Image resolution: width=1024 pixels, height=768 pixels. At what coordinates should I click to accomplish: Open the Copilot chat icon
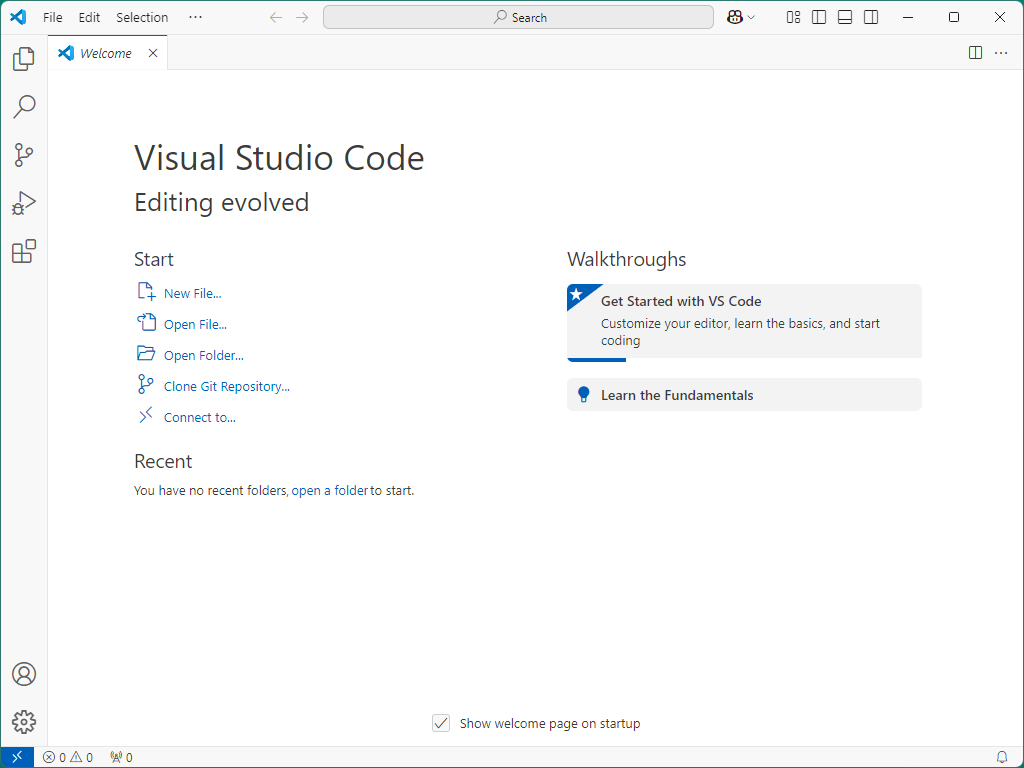pos(735,18)
